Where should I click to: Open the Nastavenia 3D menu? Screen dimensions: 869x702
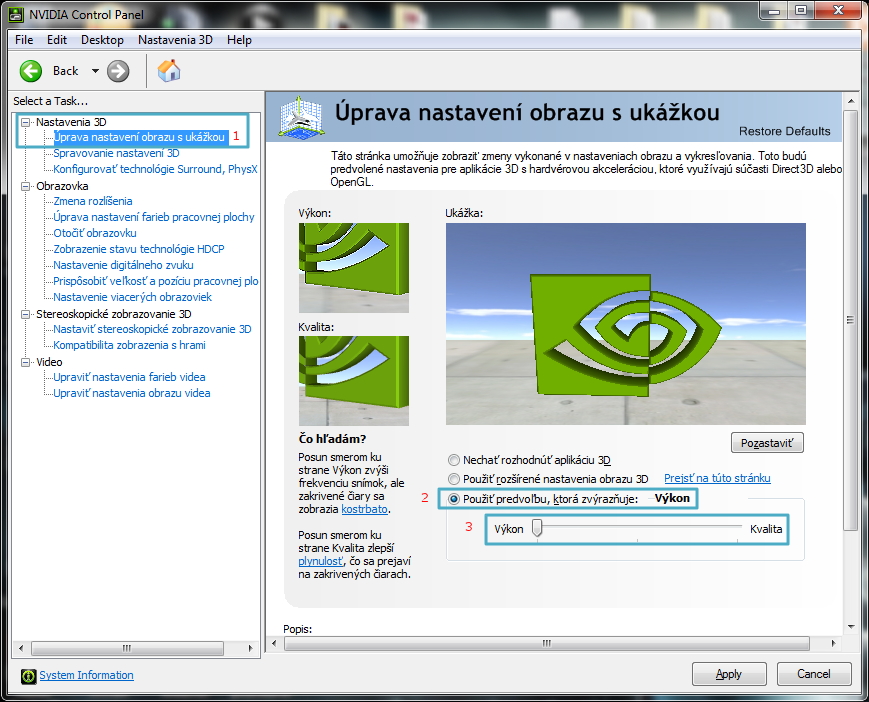coord(175,40)
